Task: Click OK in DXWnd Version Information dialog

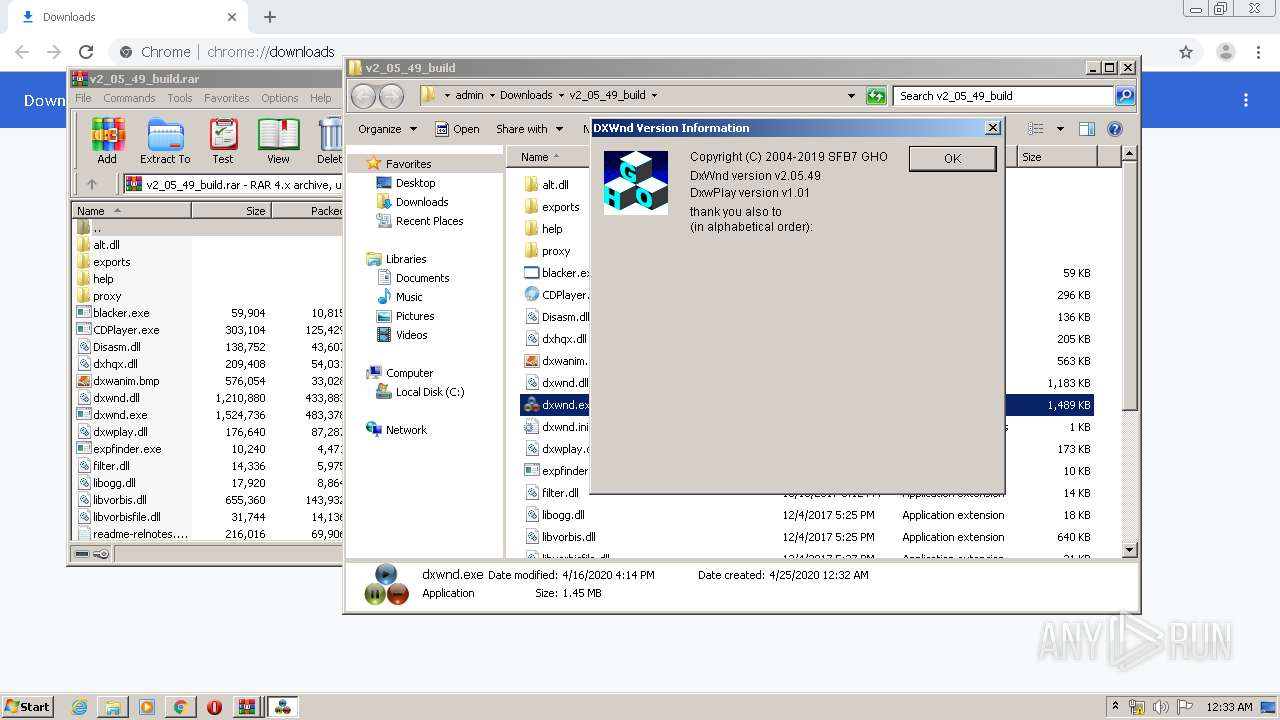Action: 952,158
